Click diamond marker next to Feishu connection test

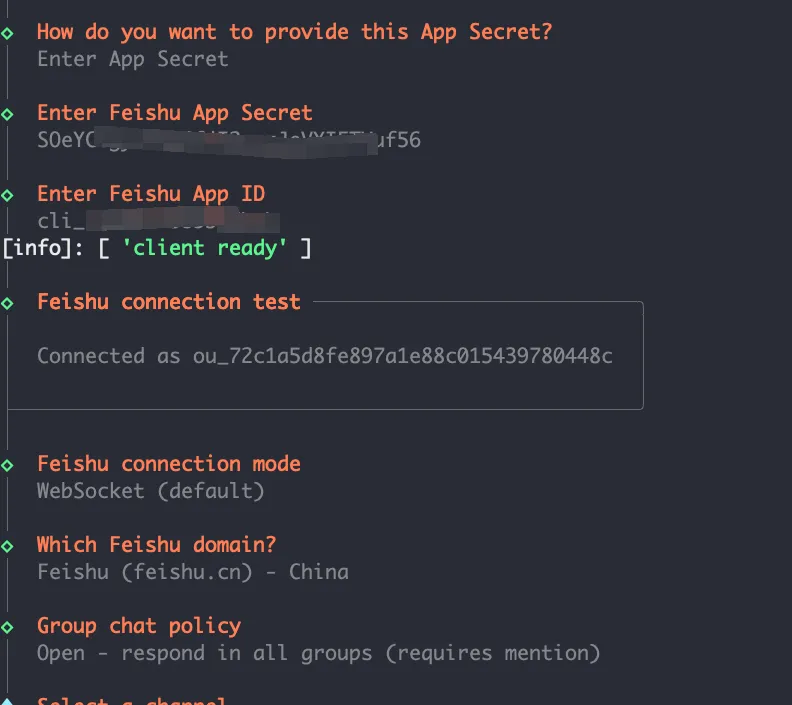[8, 302]
